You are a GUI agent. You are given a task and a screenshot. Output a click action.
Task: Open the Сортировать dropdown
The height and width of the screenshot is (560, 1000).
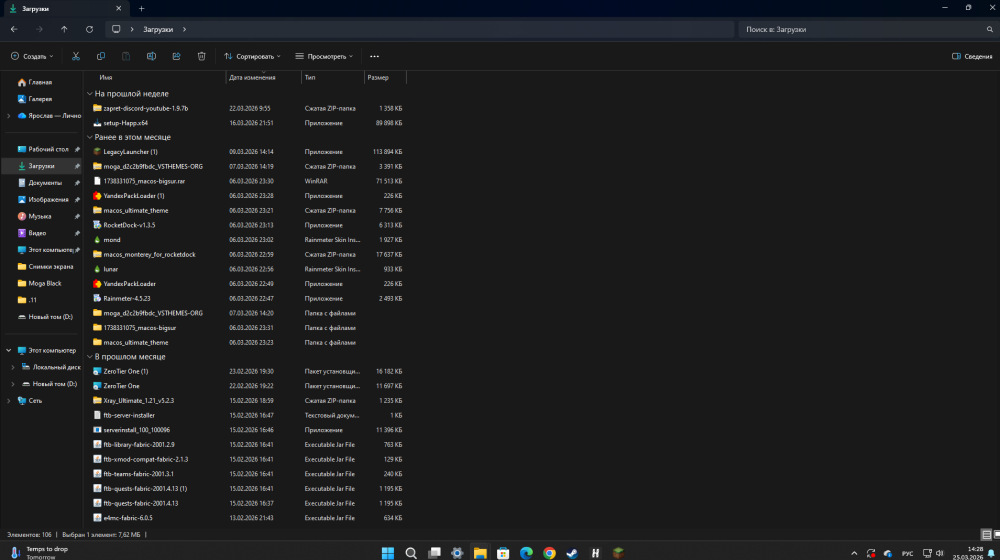(253, 56)
